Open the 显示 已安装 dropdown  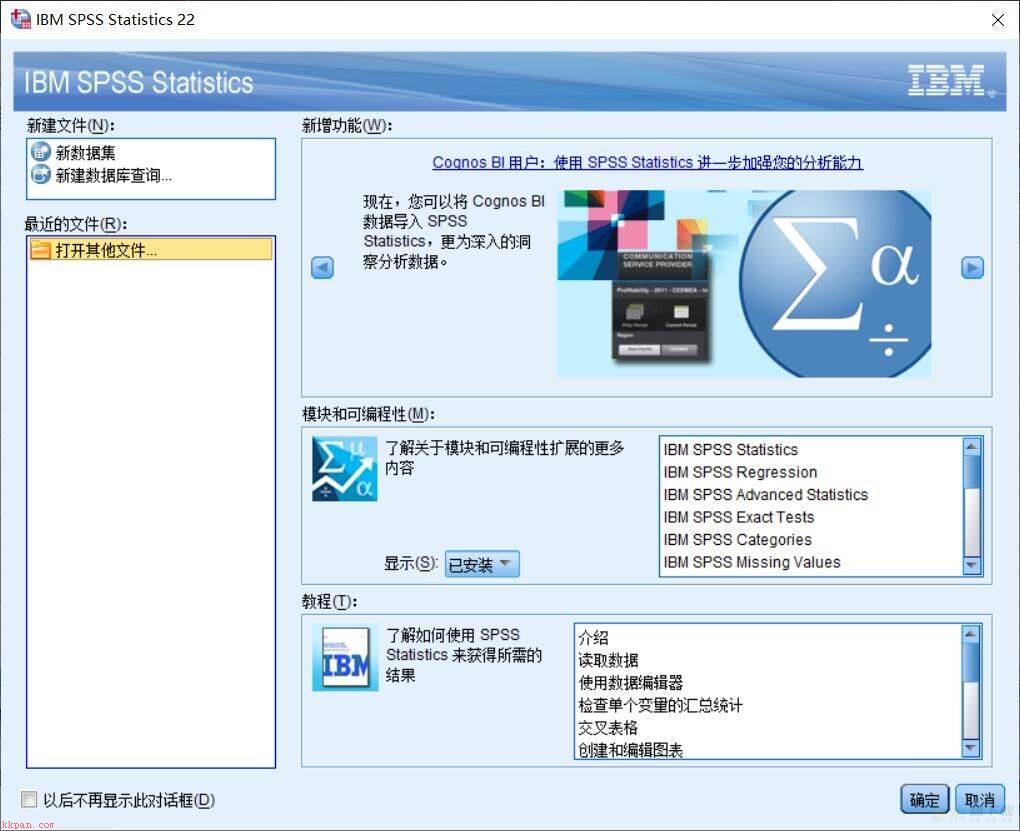[482, 564]
